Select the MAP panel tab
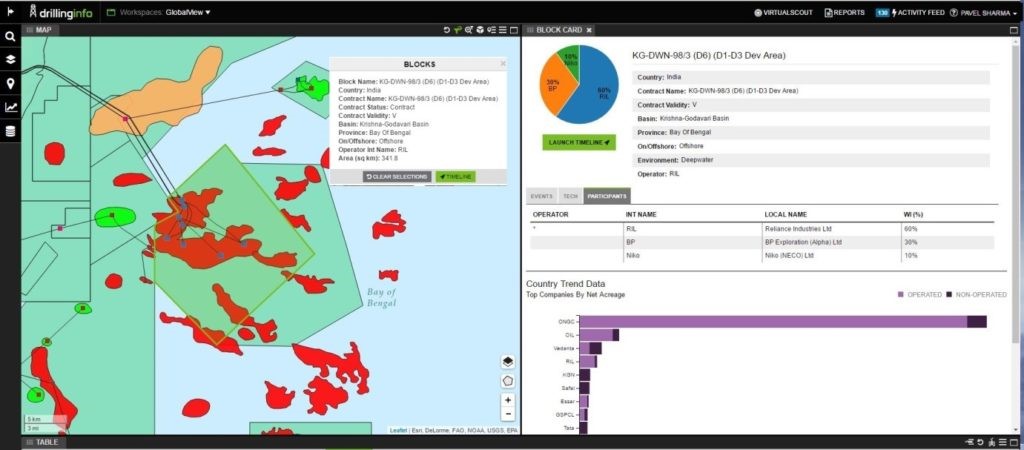1024x450 pixels. coord(39,30)
